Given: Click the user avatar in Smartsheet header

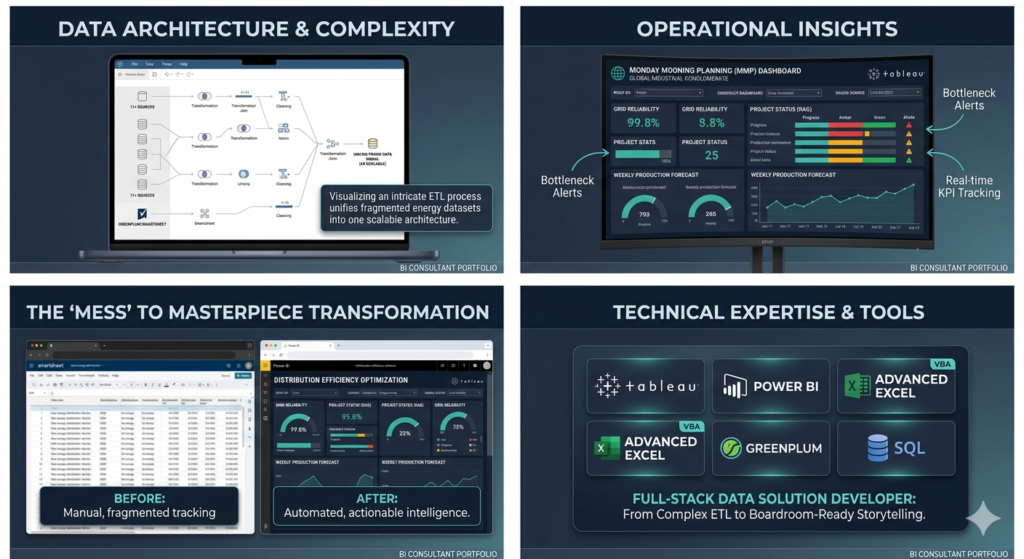Looking at the screenshot, I should (248, 366).
